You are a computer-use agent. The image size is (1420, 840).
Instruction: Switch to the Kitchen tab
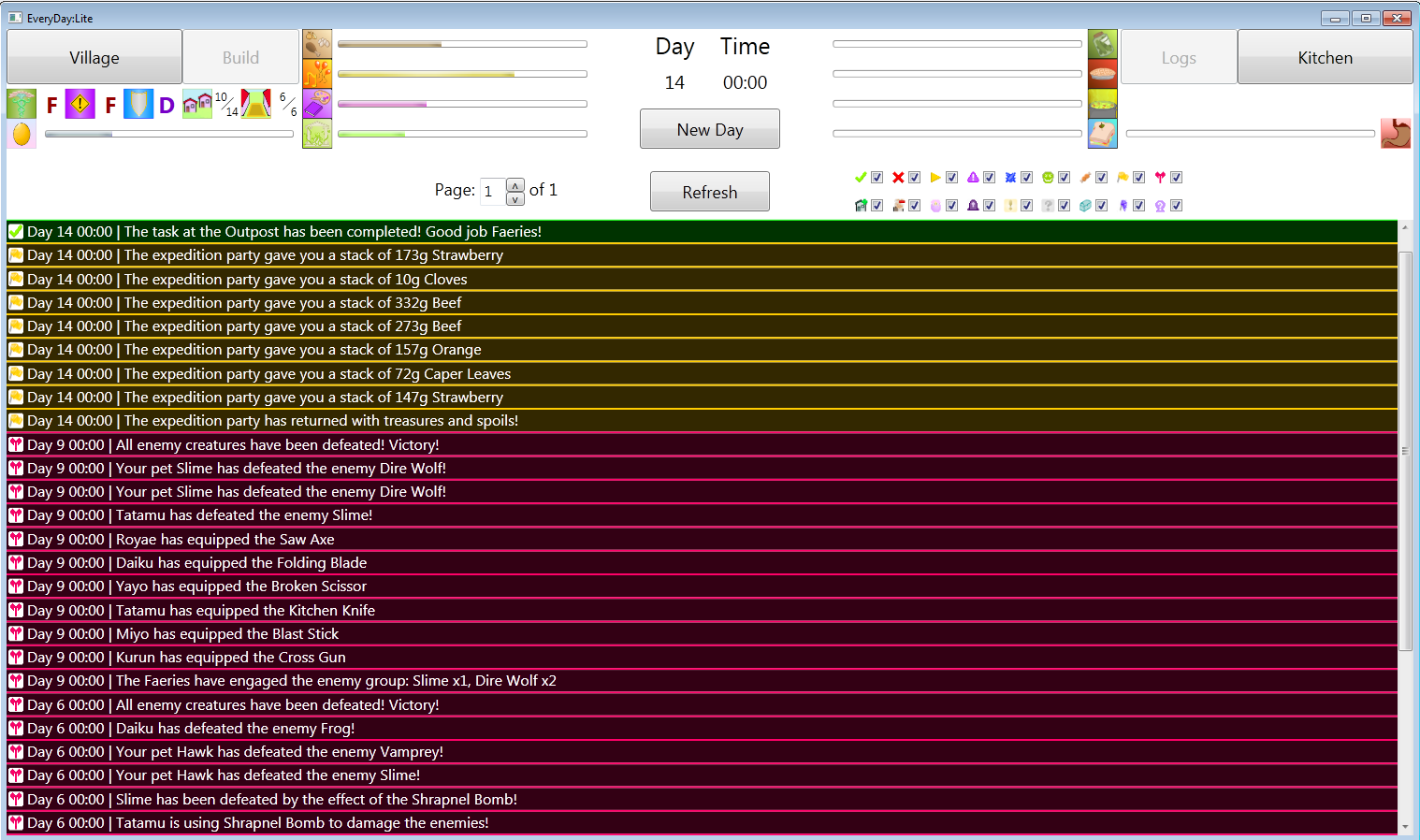pos(1325,58)
